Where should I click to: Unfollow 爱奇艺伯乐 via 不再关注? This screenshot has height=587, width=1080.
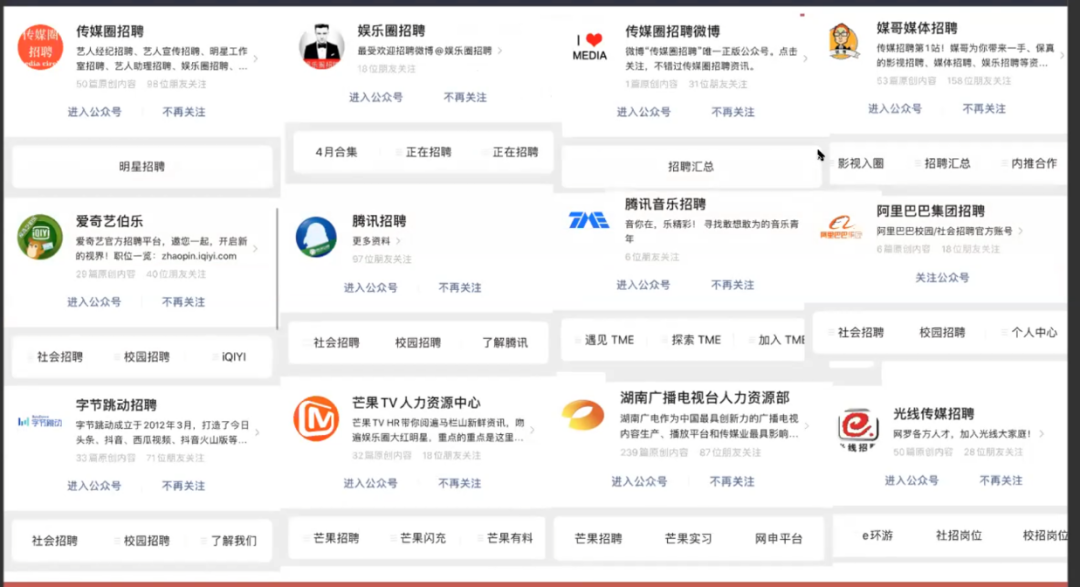click(x=184, y=302)
